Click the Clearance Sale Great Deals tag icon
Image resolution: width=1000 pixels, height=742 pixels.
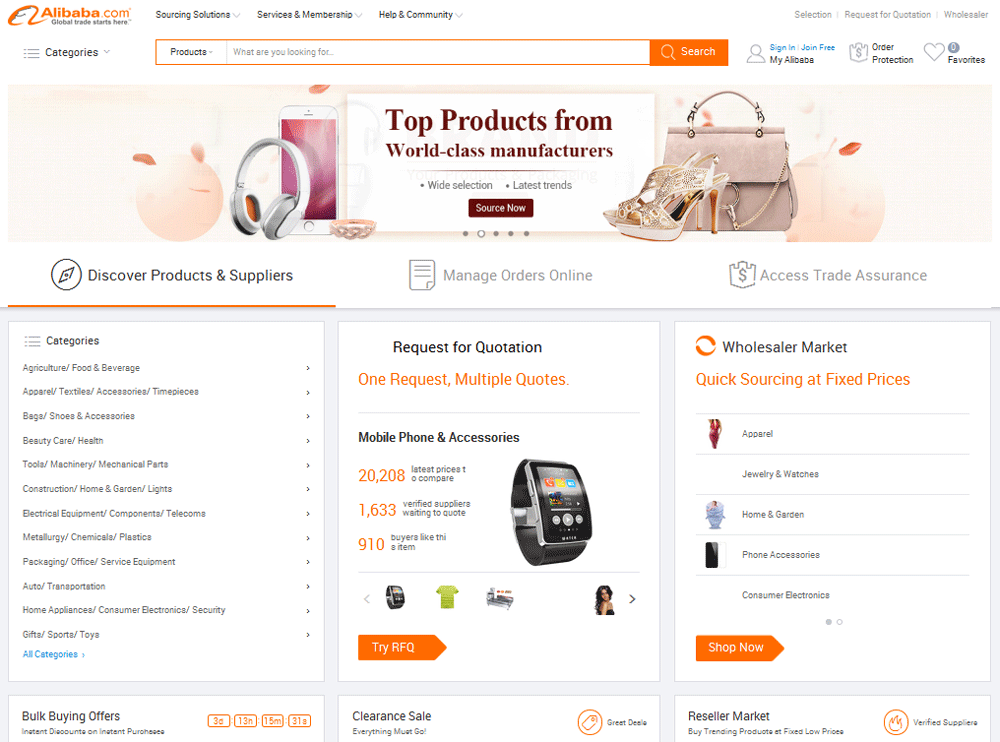(x=590, y=722)
